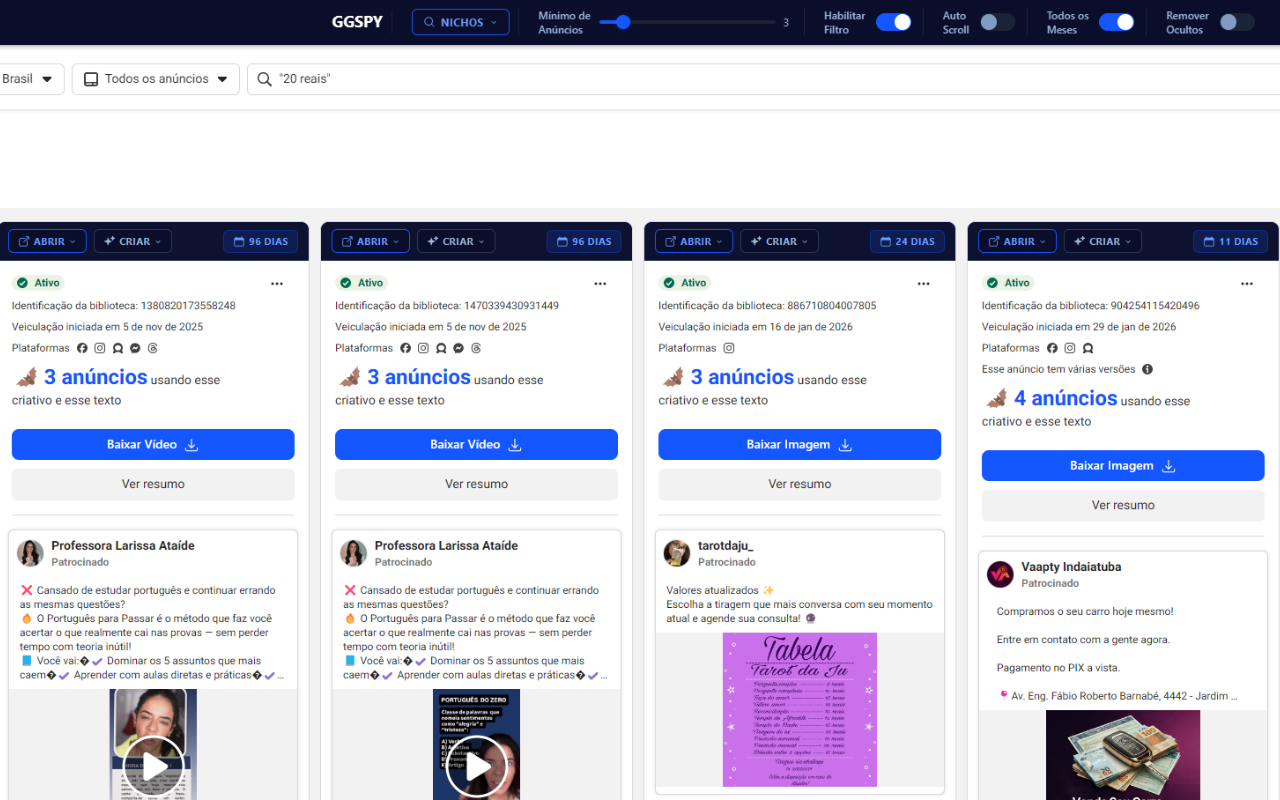The image size is (1280, 800).
Task: Open the "Todos os anúncios" dropdown
Action: pyautogui.click(x=156, y=79)
